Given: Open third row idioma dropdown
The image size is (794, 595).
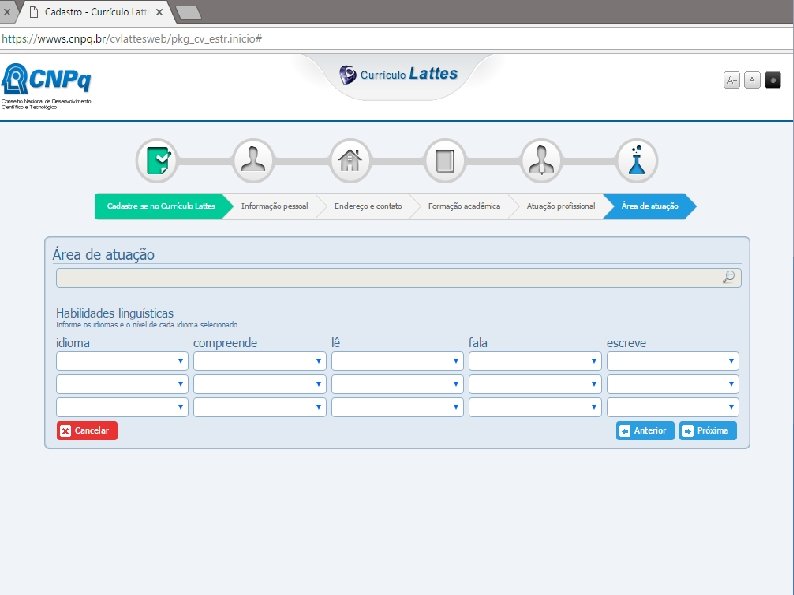Looking at the screenshot, I should (122, 407).
